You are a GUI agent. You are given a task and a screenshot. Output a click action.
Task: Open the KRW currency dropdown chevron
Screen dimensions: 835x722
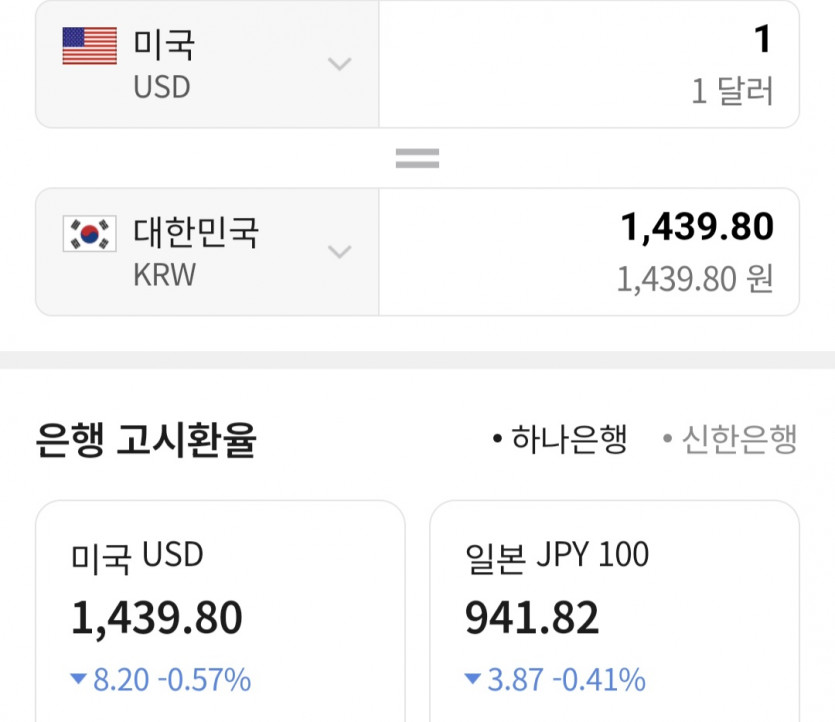(x=340, y=251)
